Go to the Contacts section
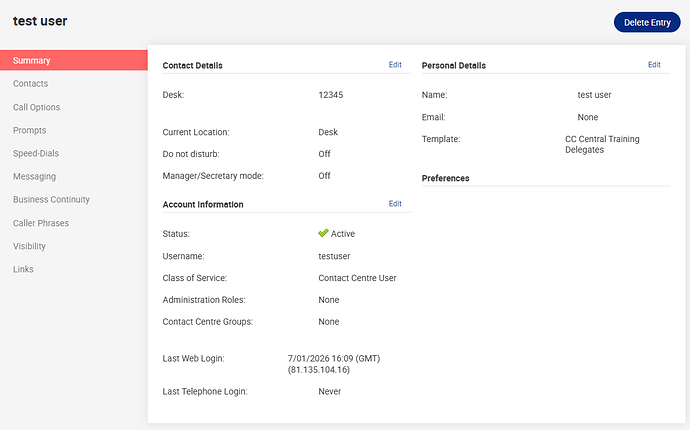Image resolution: width=690 pixels, height=430 pixels. (x=30, y=84)
